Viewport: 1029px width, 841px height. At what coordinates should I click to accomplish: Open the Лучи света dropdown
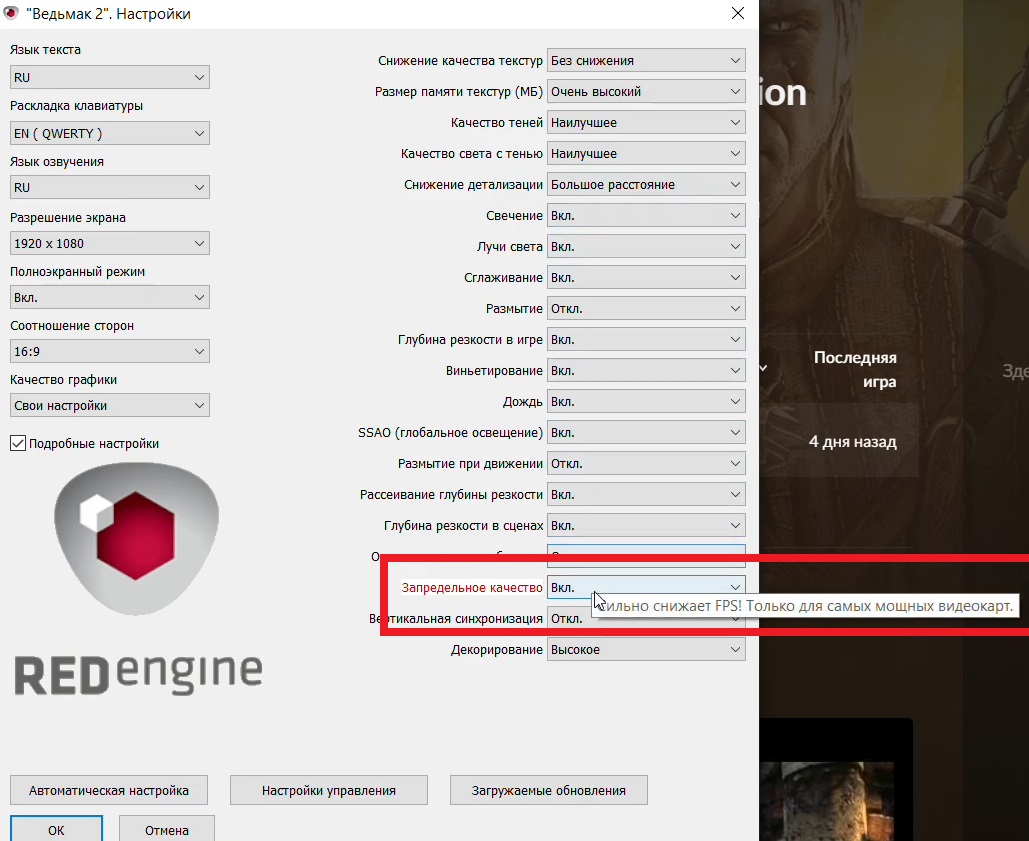click(646, 247)
